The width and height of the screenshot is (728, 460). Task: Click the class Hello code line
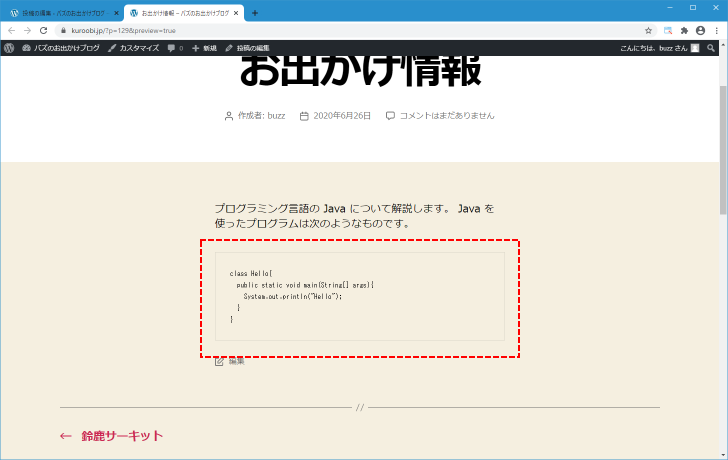point(251,273)
